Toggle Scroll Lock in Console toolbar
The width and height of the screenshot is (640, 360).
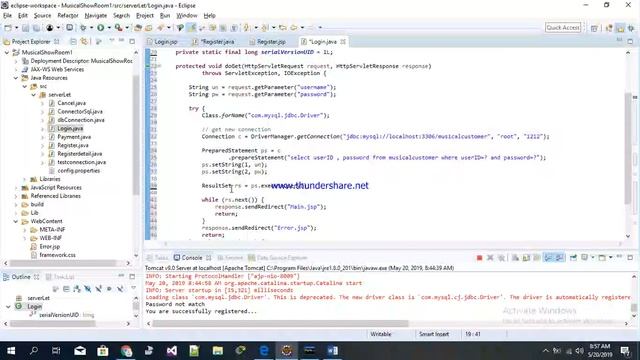[526, 258]
